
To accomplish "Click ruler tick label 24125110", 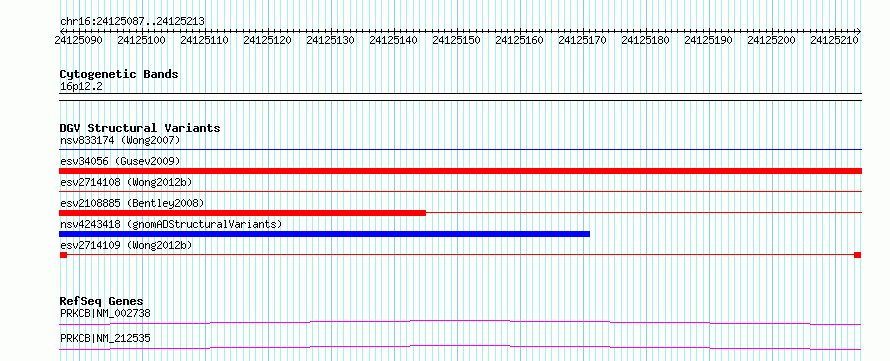I will click(x=204, y=40).
